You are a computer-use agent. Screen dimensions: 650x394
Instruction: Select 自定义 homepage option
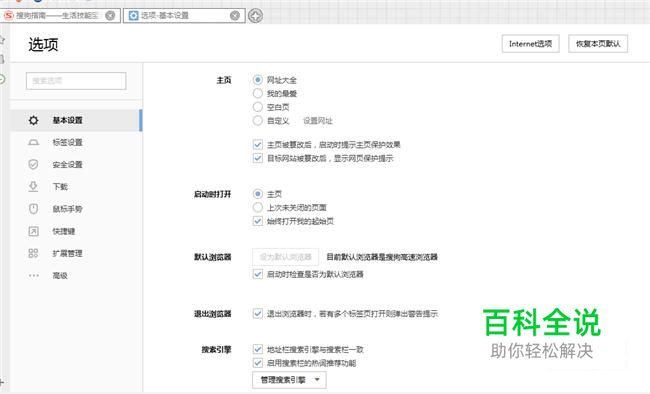coord(258,121)
